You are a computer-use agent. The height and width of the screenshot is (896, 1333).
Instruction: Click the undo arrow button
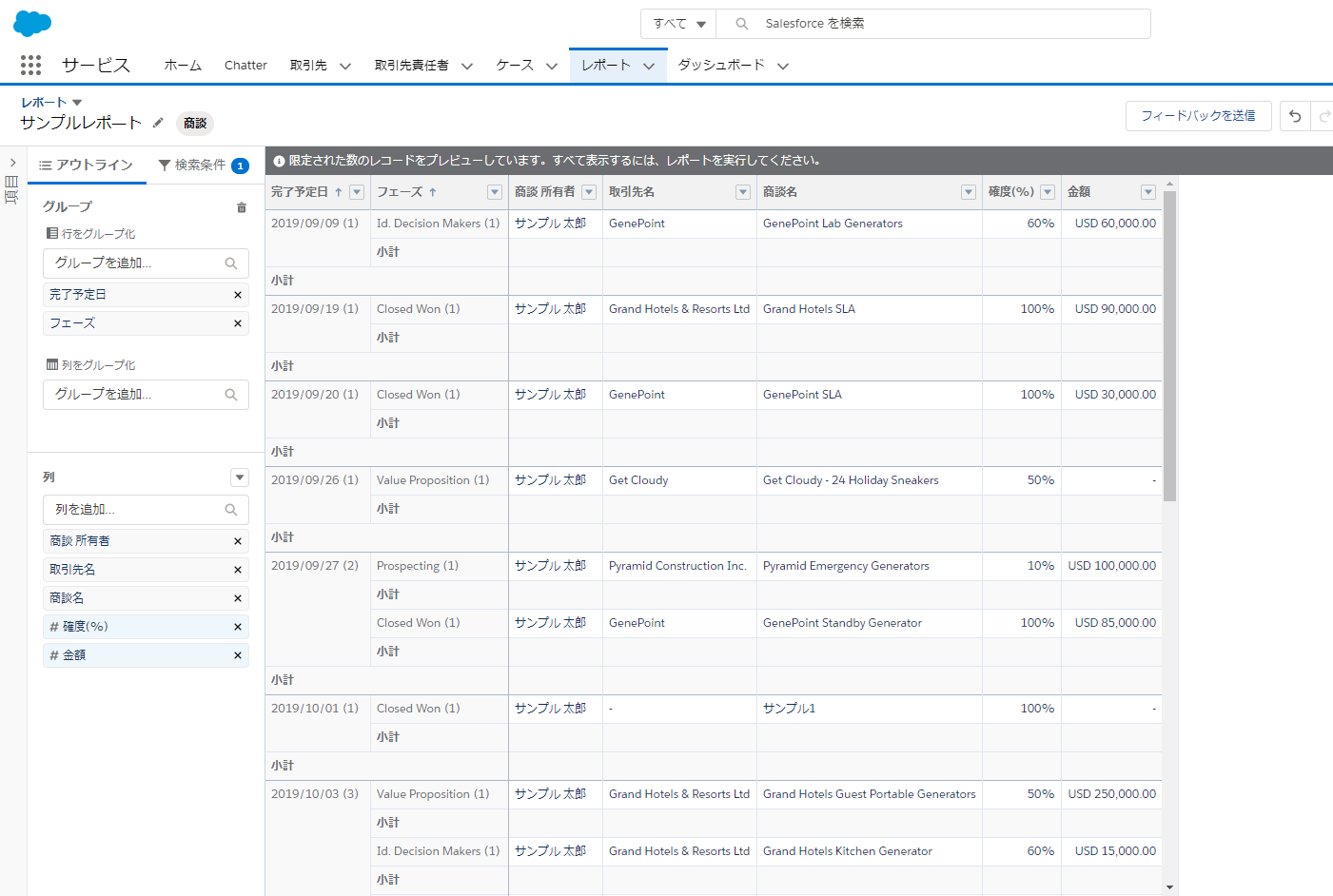(x=1295, y=116)
